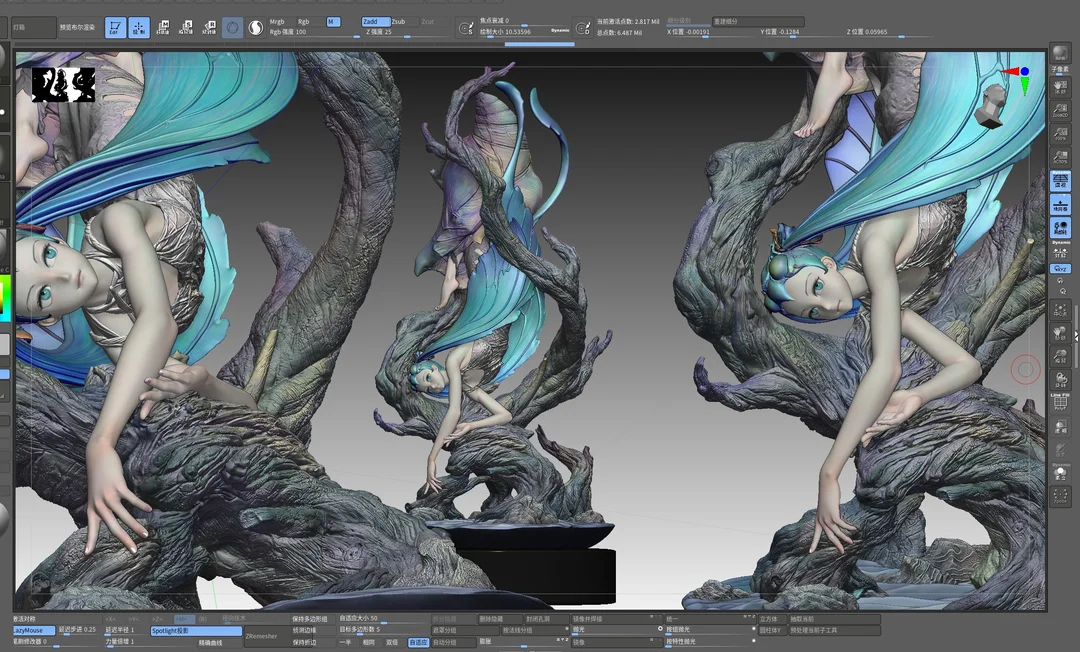The width and height of the screenshot is (1080, 652).
Task: Activate the Edit mode button
Action: click(x=115, y=27)
